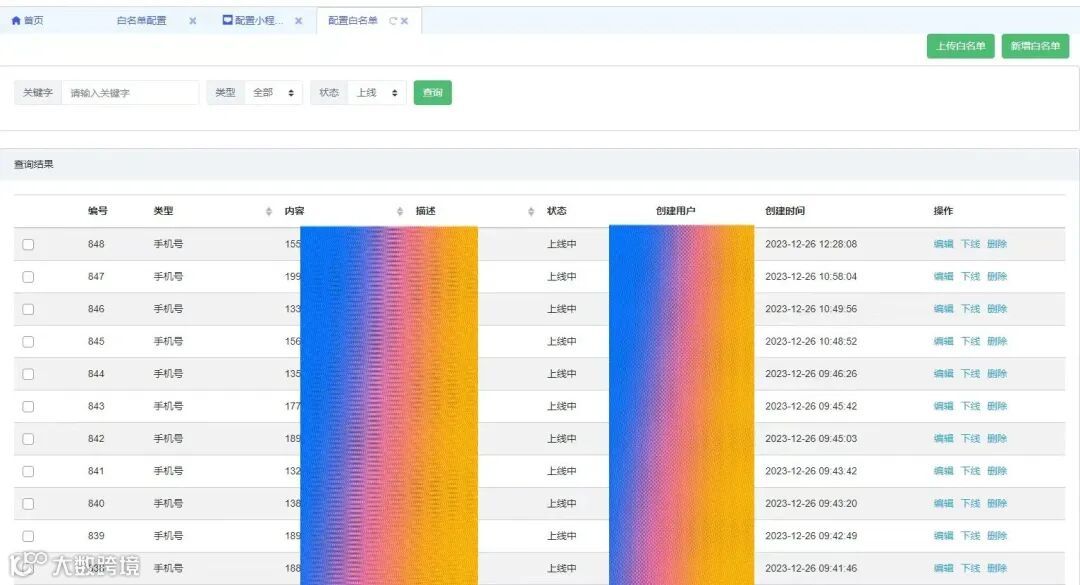
Task: Take row 839 offline via 下线
Action: (x=970, y=535)
